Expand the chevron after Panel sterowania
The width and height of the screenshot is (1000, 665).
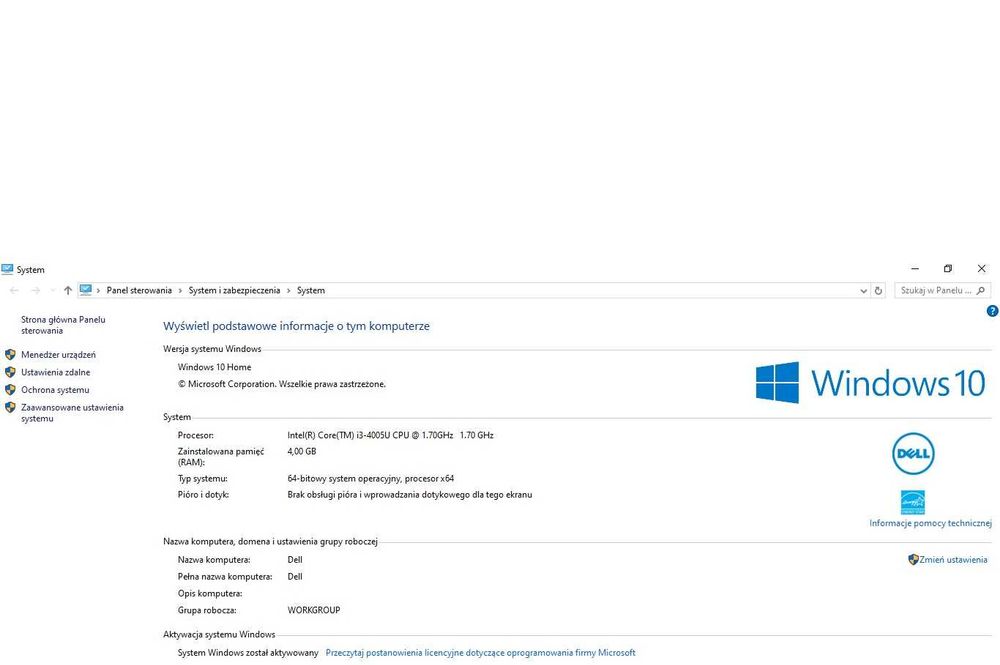pos(180,291)
